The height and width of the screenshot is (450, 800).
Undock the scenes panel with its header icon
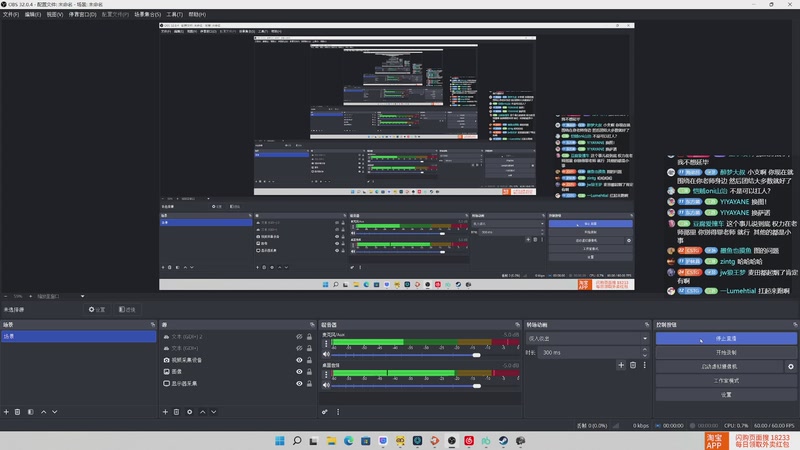pyautogui.click(x=153, y=324)
